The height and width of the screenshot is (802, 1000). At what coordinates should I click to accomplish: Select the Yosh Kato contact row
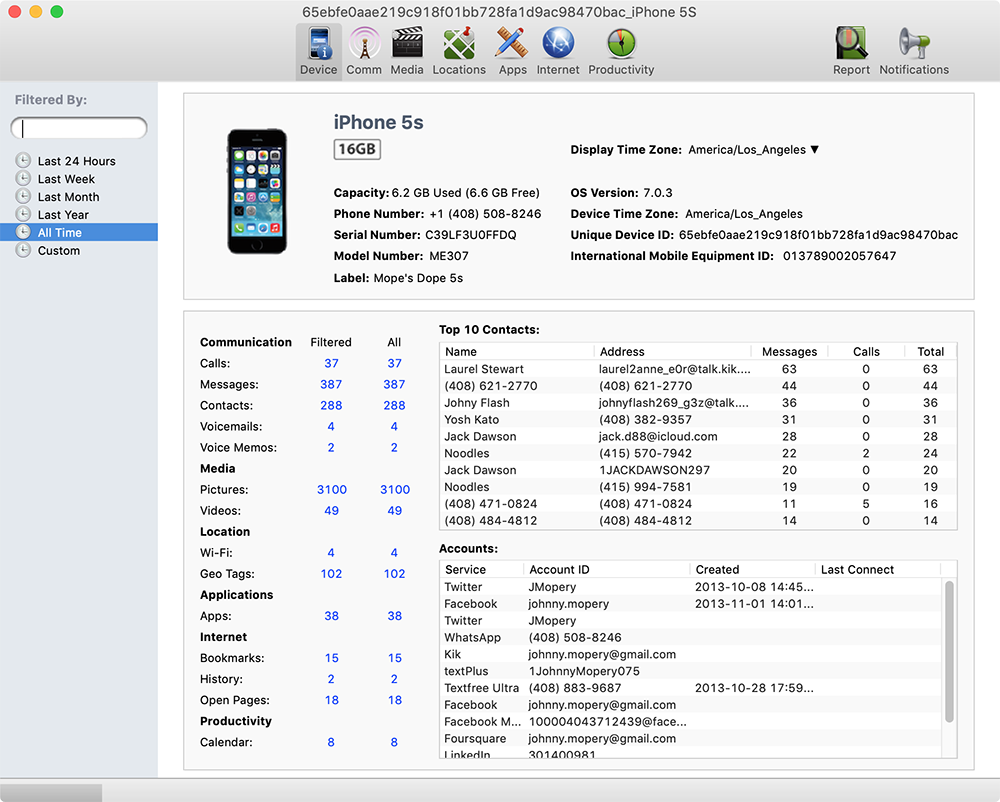coord(698,419)
